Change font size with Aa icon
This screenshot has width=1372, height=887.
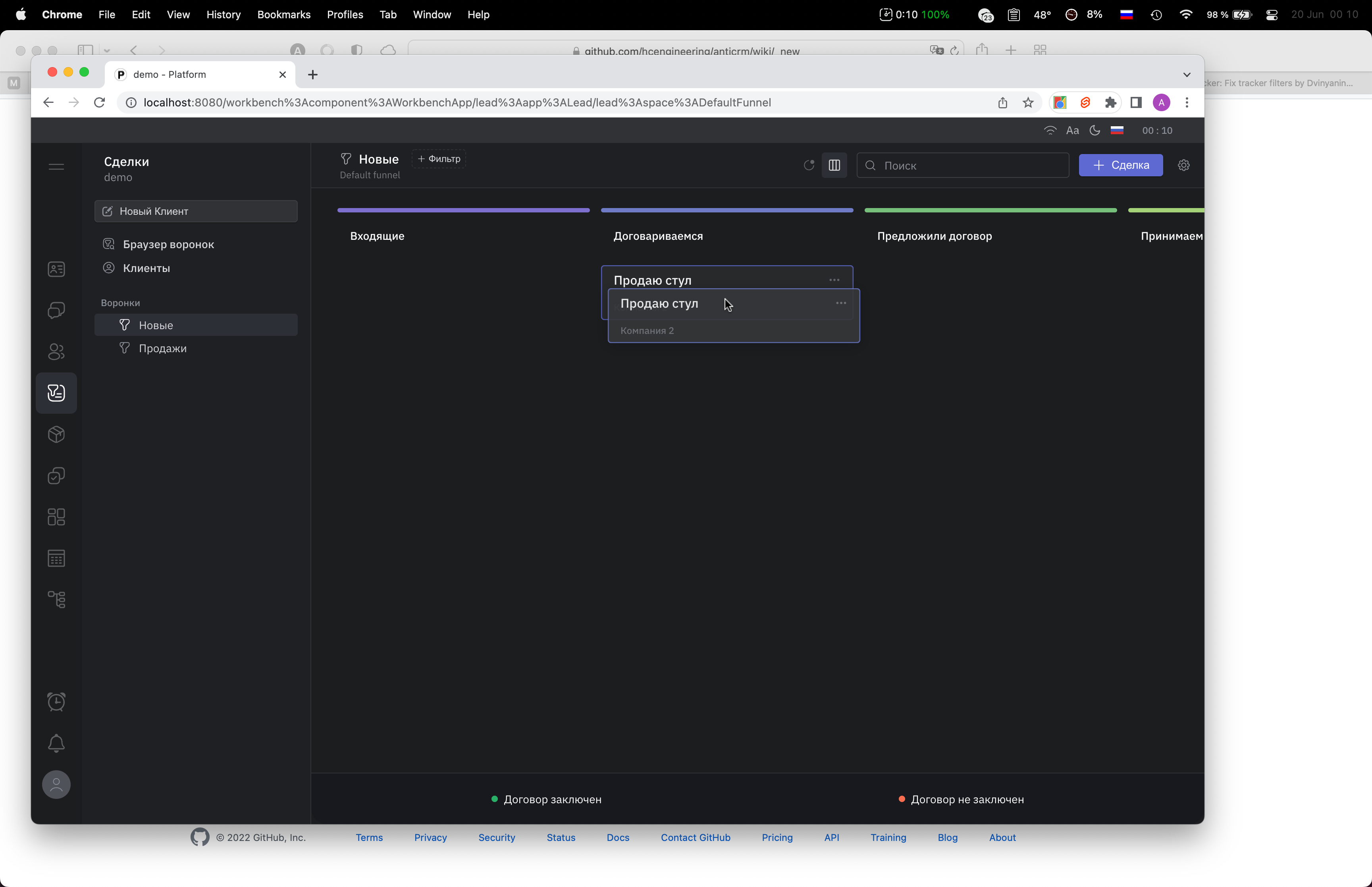tap(1073, 130)
